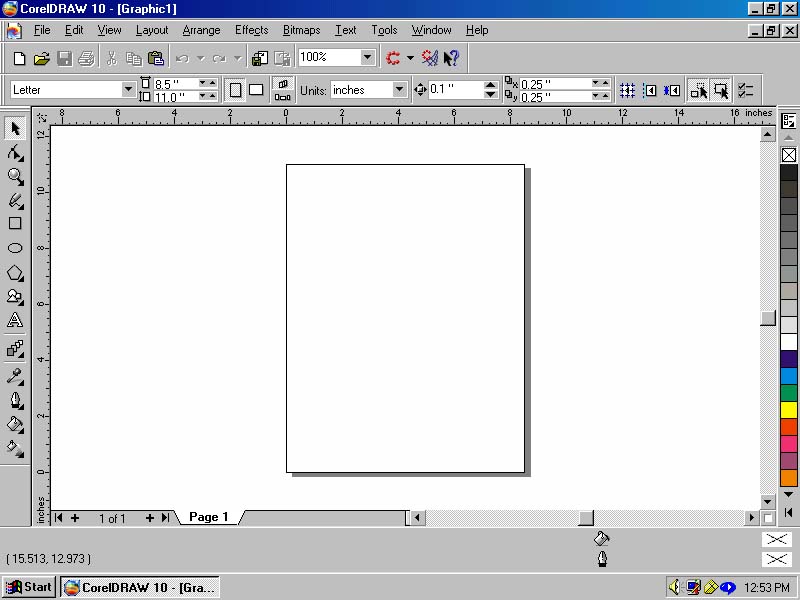Click the Windows Start button

(29, 587)
